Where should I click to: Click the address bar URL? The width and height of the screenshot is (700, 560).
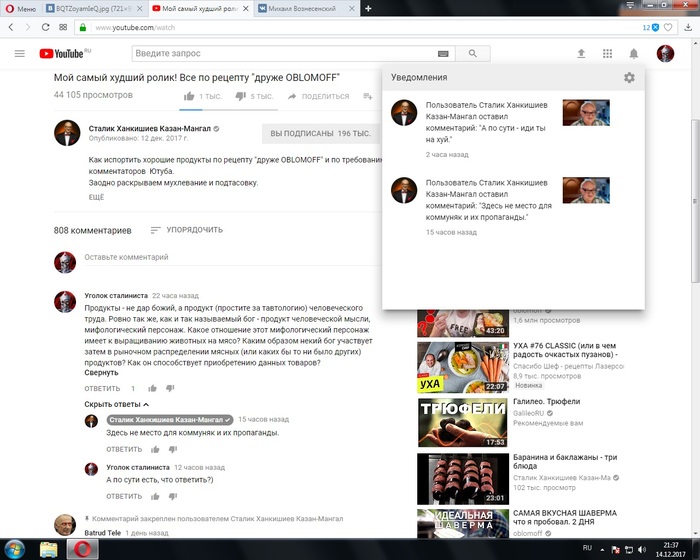point(135,28)
